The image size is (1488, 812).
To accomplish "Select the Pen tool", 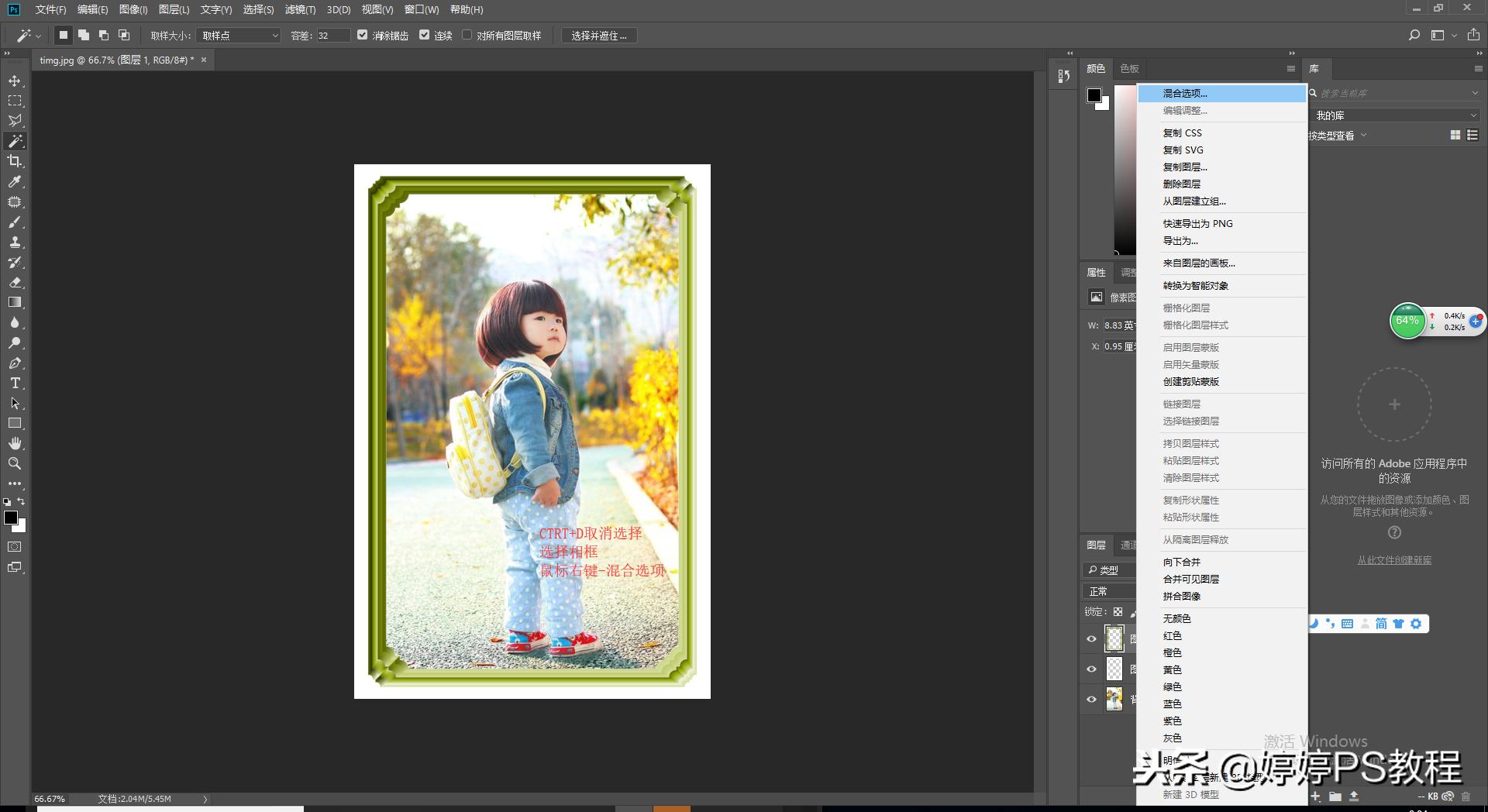I will click(15, 363).
